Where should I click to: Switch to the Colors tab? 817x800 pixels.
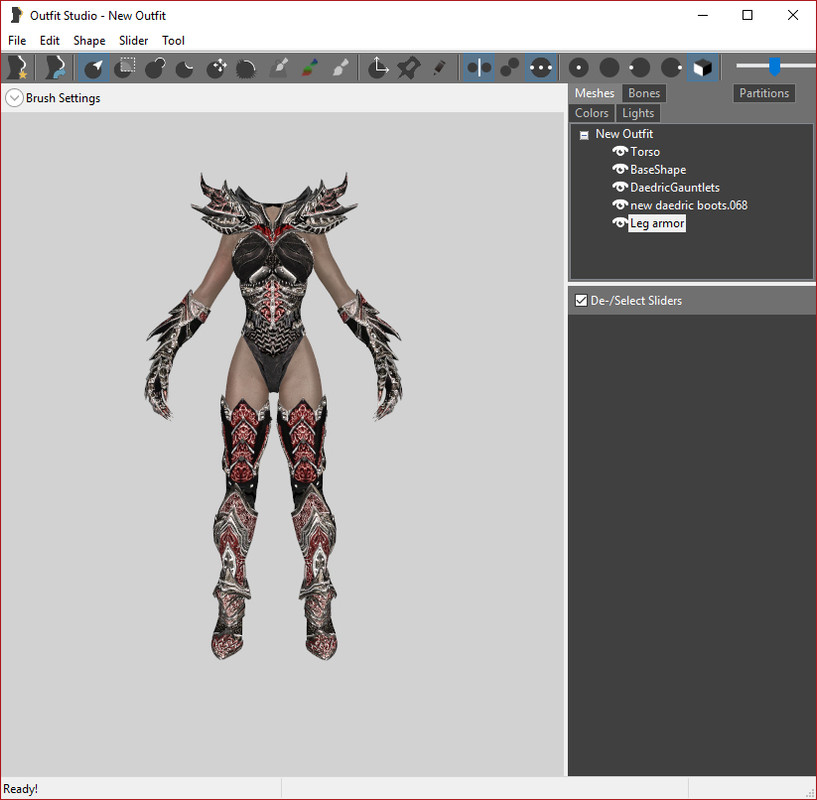[592, 113]
